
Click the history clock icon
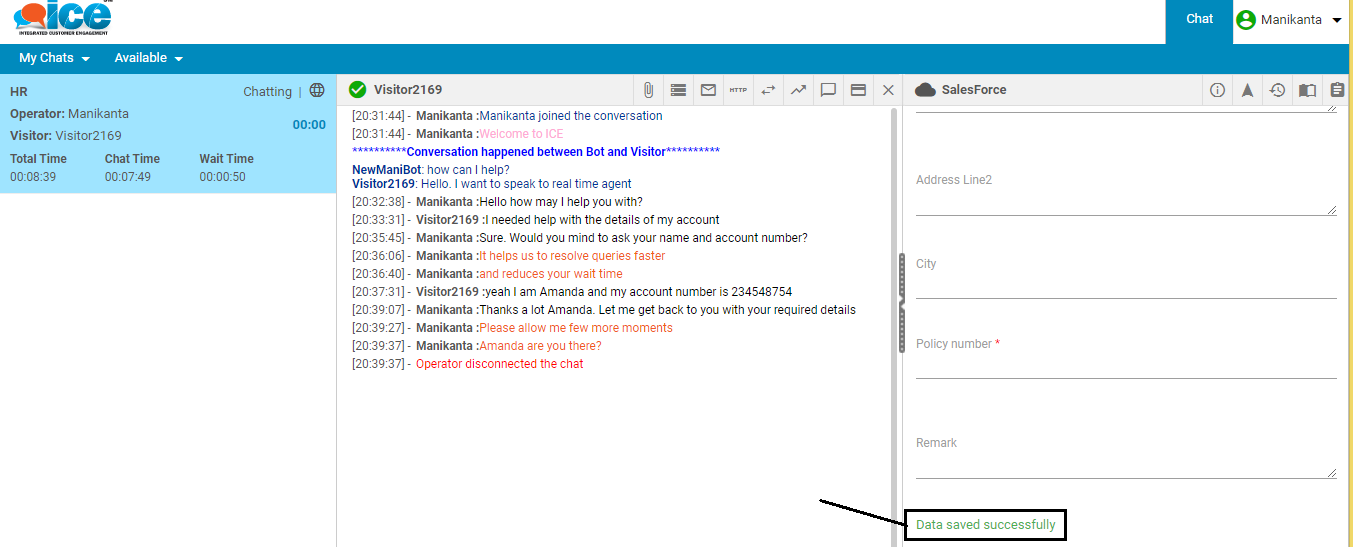pyautogui.click(x=1277, y=90)
